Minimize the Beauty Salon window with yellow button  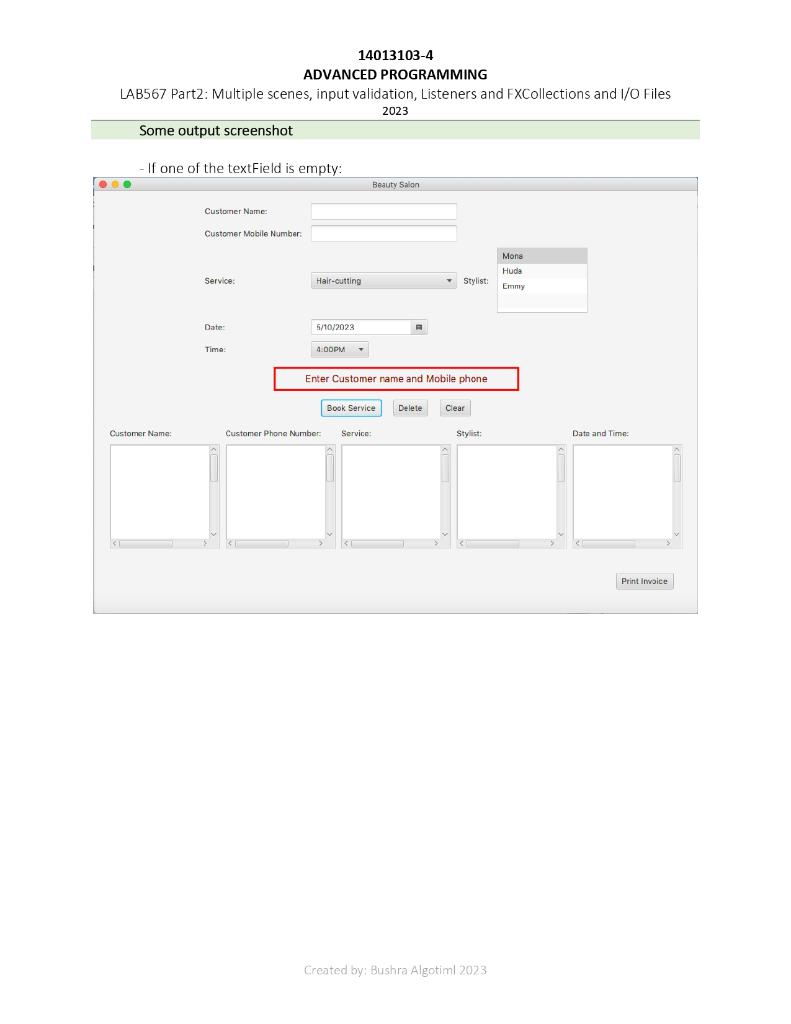[115, 184]
